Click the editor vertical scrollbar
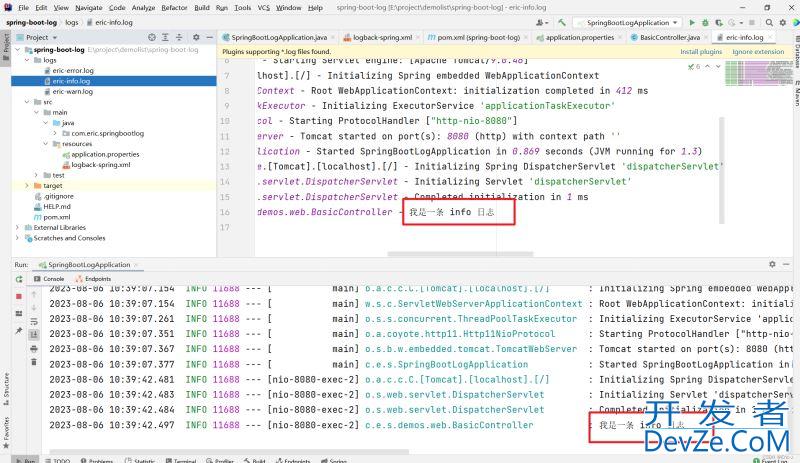The width and height of the screenshot is (800, 463). tap(721, 169)
